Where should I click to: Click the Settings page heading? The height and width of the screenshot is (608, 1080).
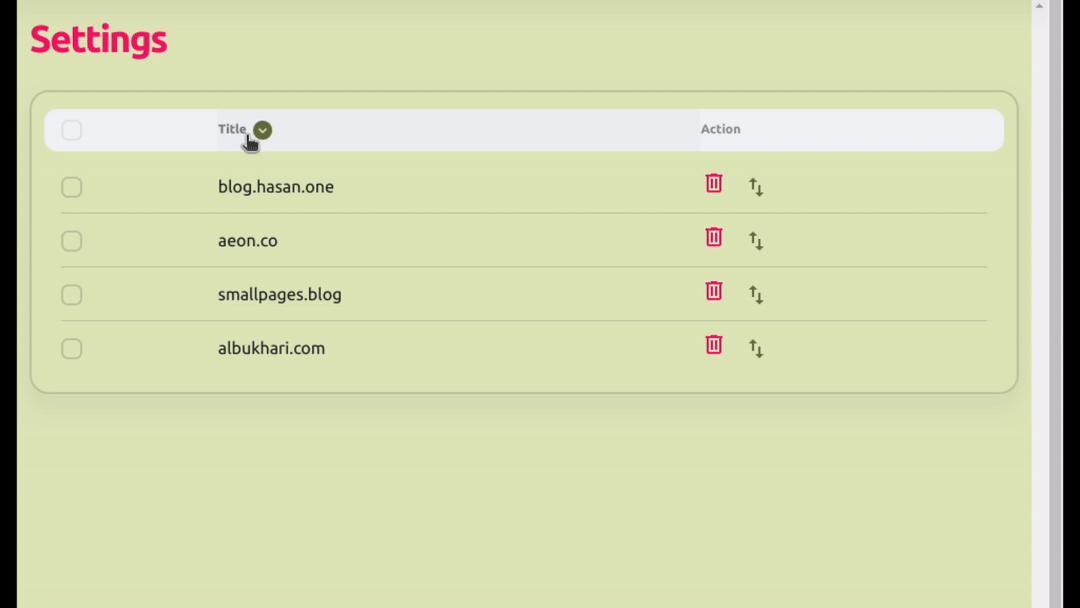pos(98,40)
